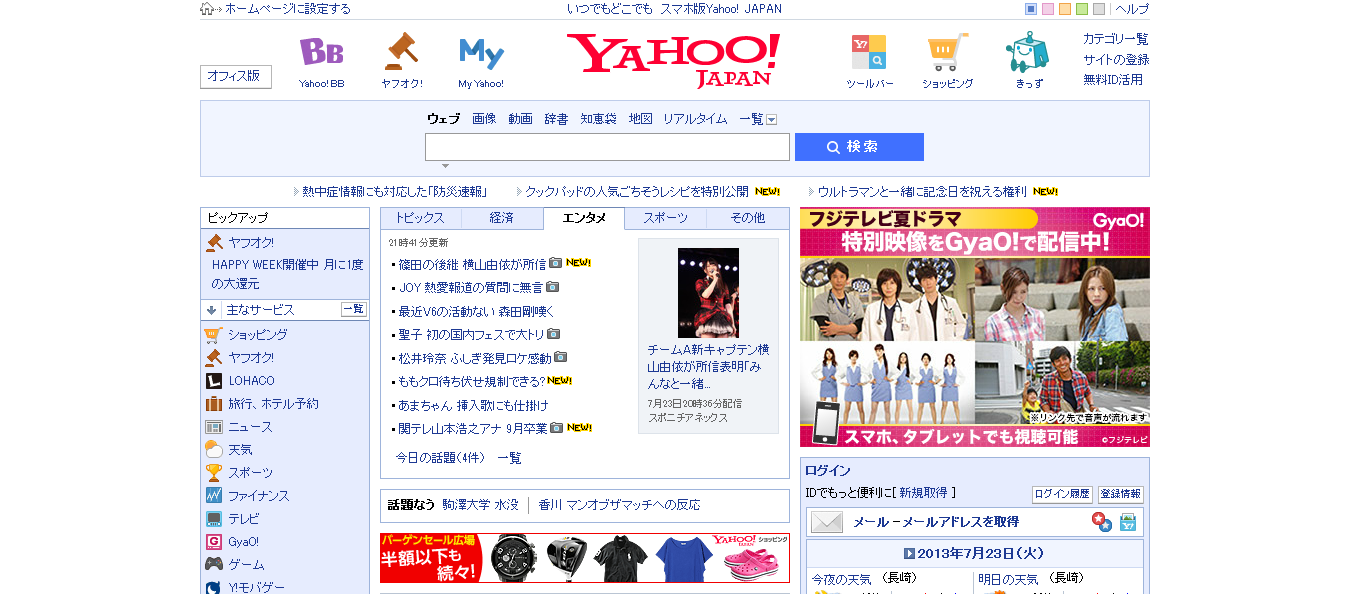Click the ログイン履歴 button

click(x=1062, y=494)
